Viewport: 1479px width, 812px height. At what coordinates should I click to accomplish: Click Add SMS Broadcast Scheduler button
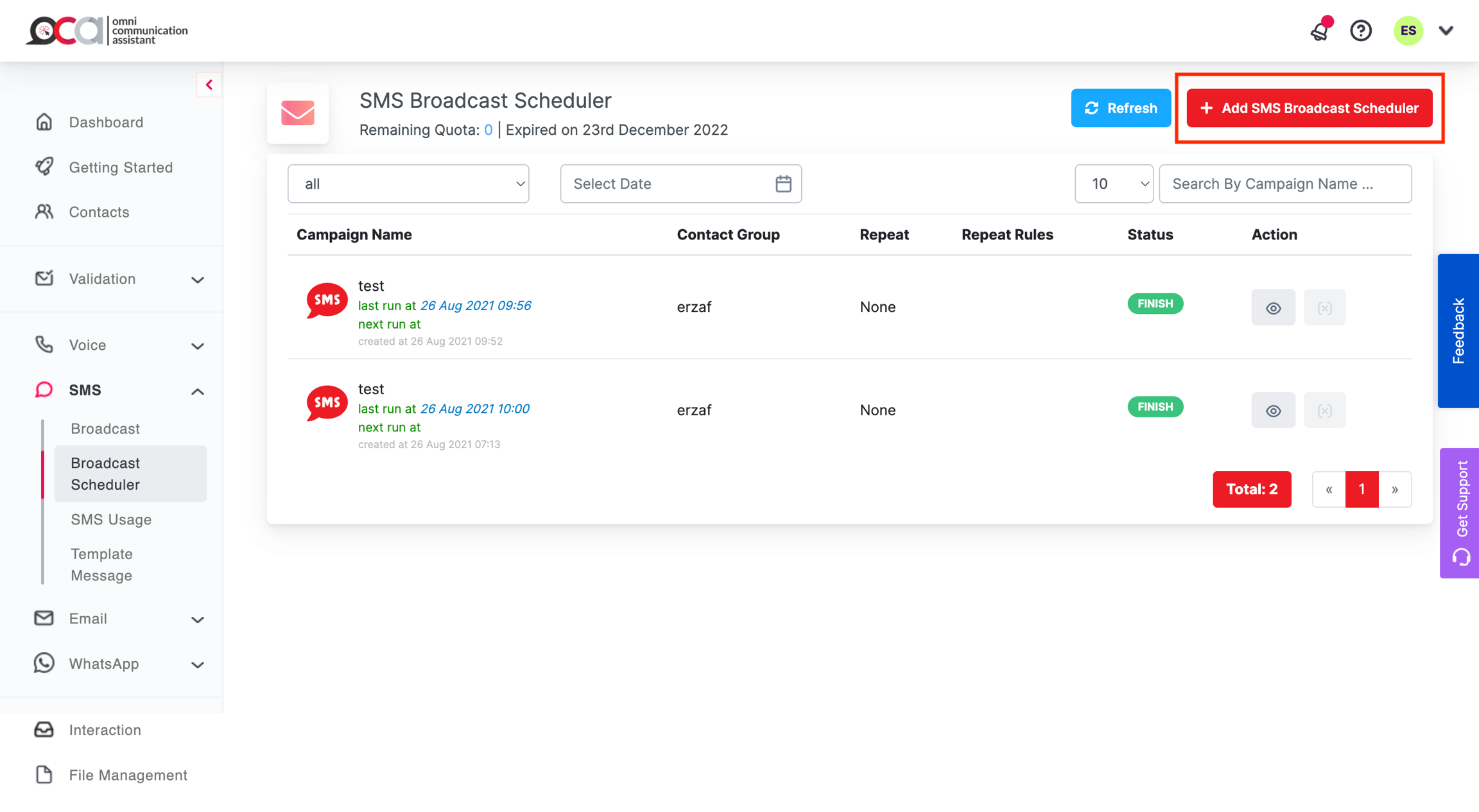1309,108
